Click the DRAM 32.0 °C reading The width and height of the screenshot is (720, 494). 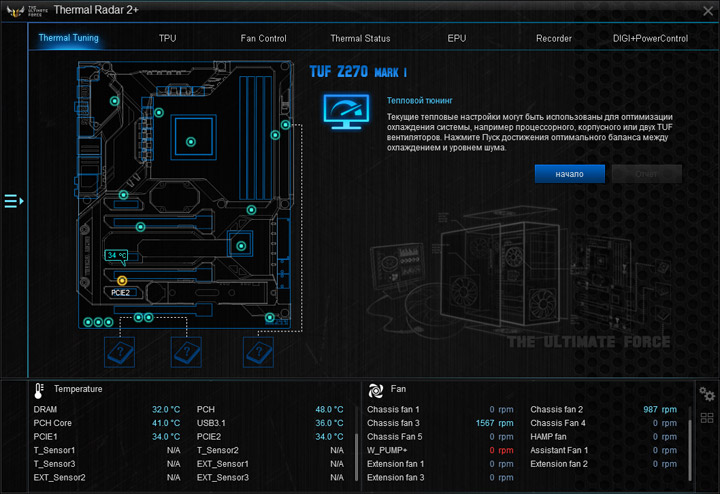tap(166, 410)
